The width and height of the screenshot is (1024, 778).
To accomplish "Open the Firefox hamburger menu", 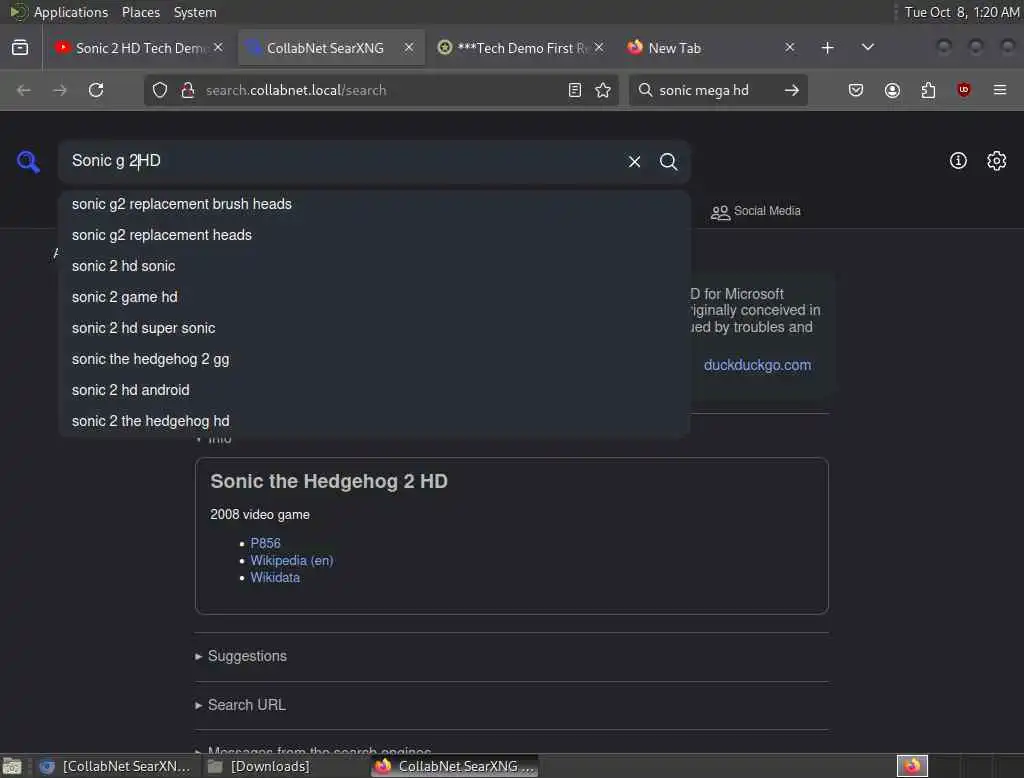I will pos(1000,90).
